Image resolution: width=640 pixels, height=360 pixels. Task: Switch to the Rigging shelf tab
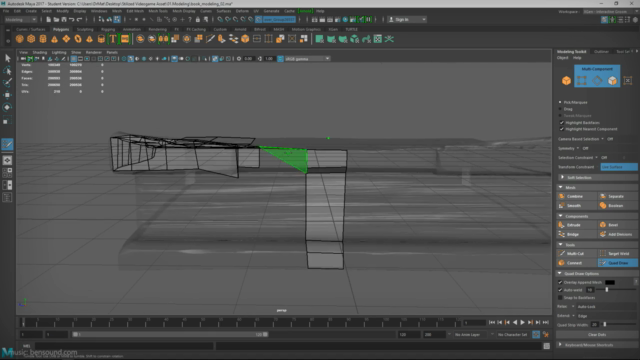point(108,29)
